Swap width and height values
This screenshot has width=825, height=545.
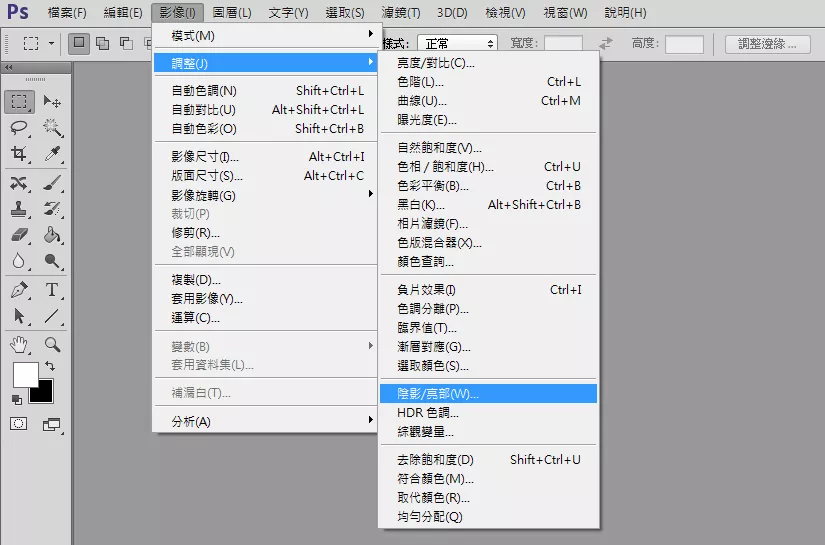(x=606, y=43)
